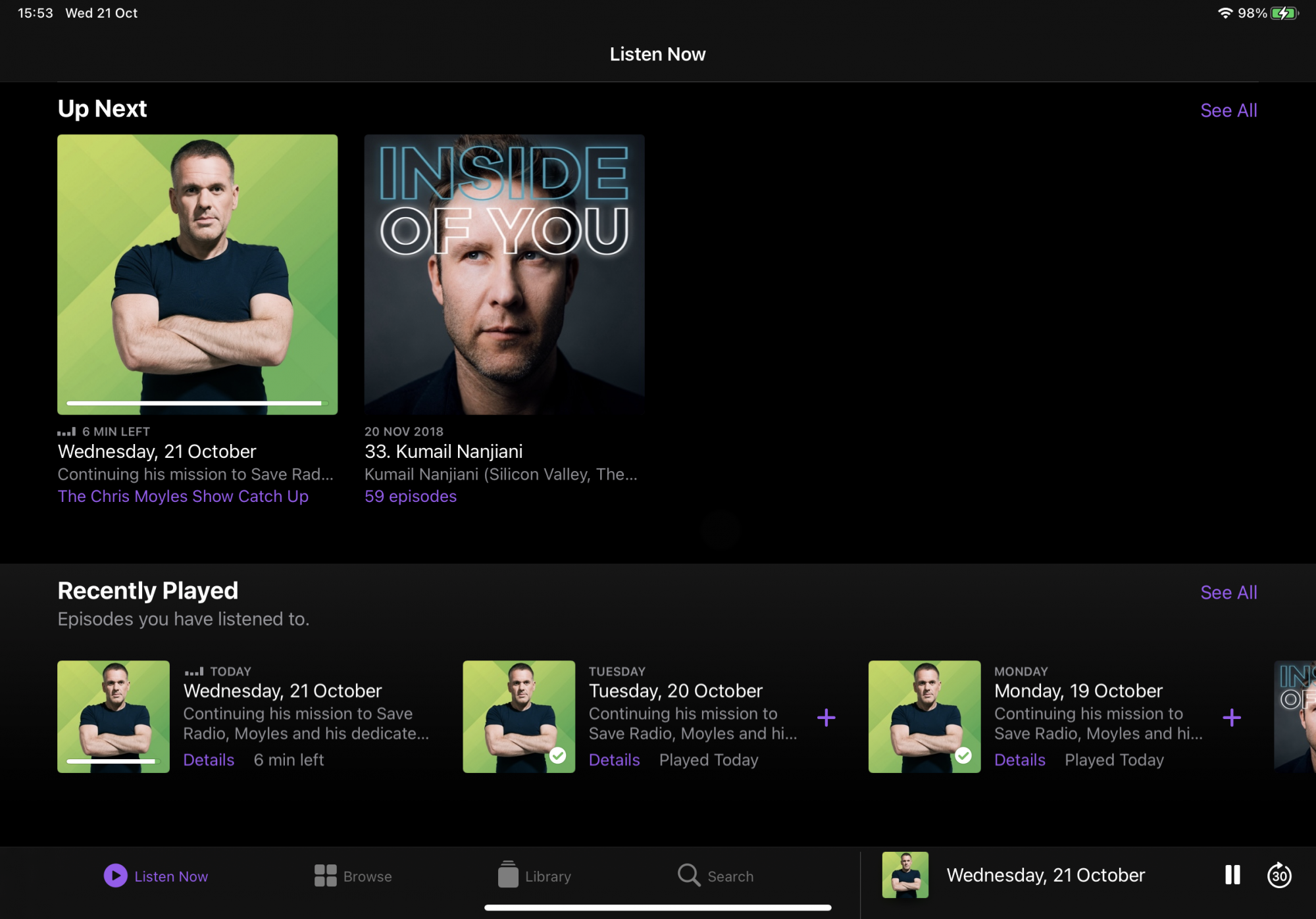Open Details for Wednesday, 21 October episode
This screenshot has height=919, width=1316.
209,760
